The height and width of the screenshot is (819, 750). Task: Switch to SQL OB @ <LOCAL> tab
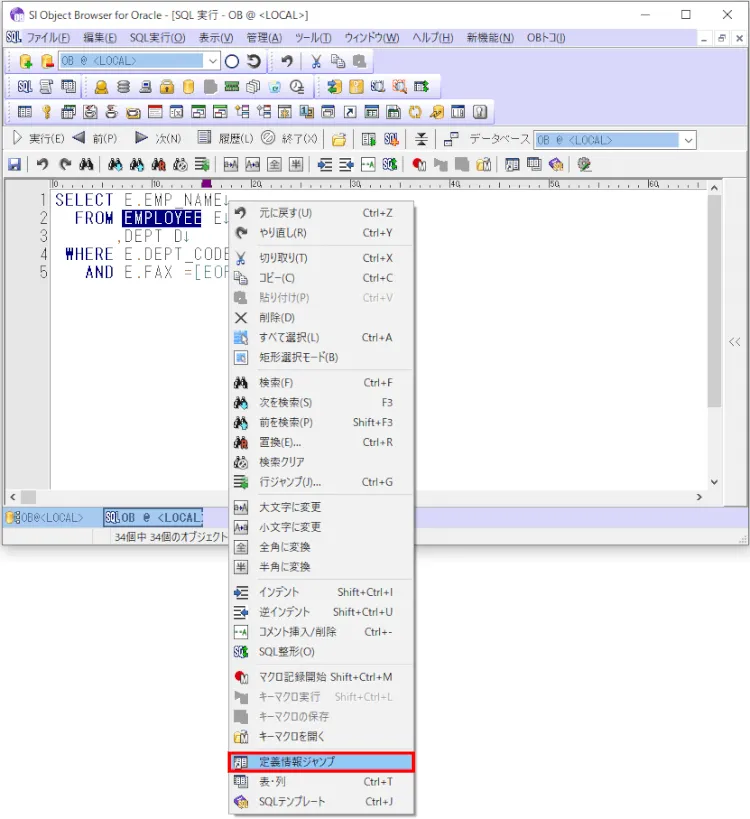pos(153,518)
